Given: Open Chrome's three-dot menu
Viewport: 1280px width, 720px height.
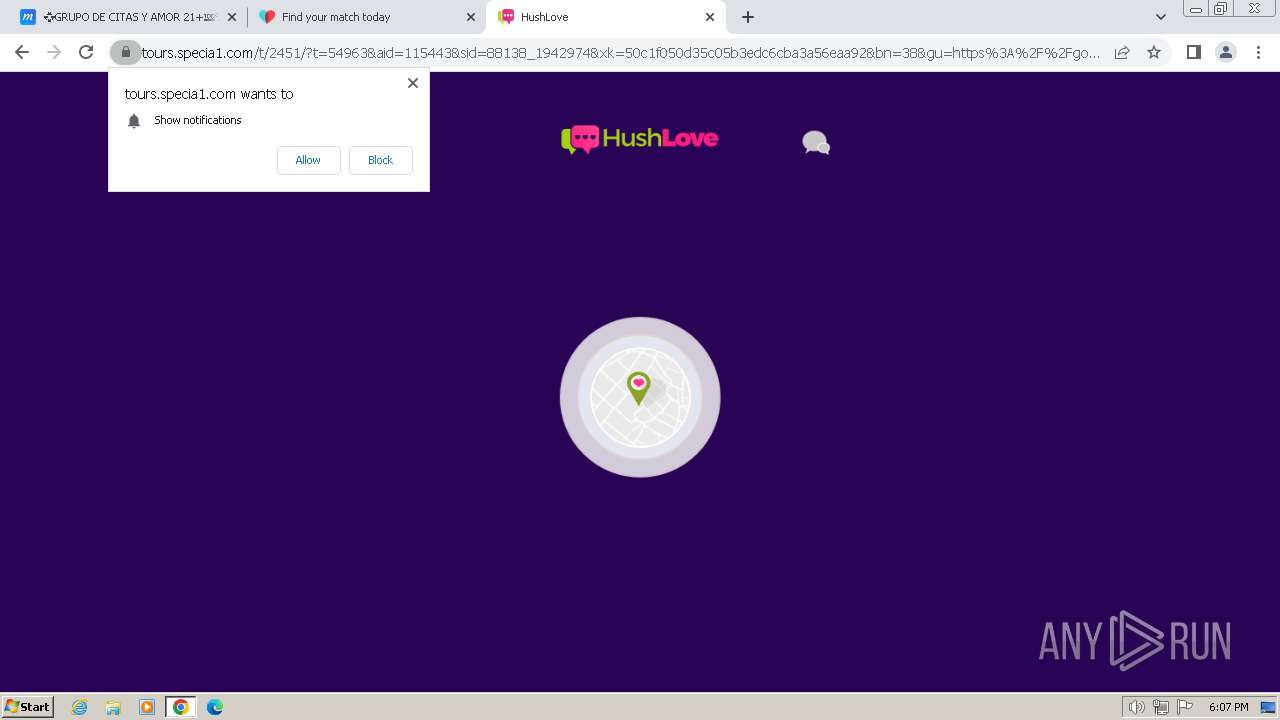Looking at the screenshot, I should click(x=1259, y=52).
